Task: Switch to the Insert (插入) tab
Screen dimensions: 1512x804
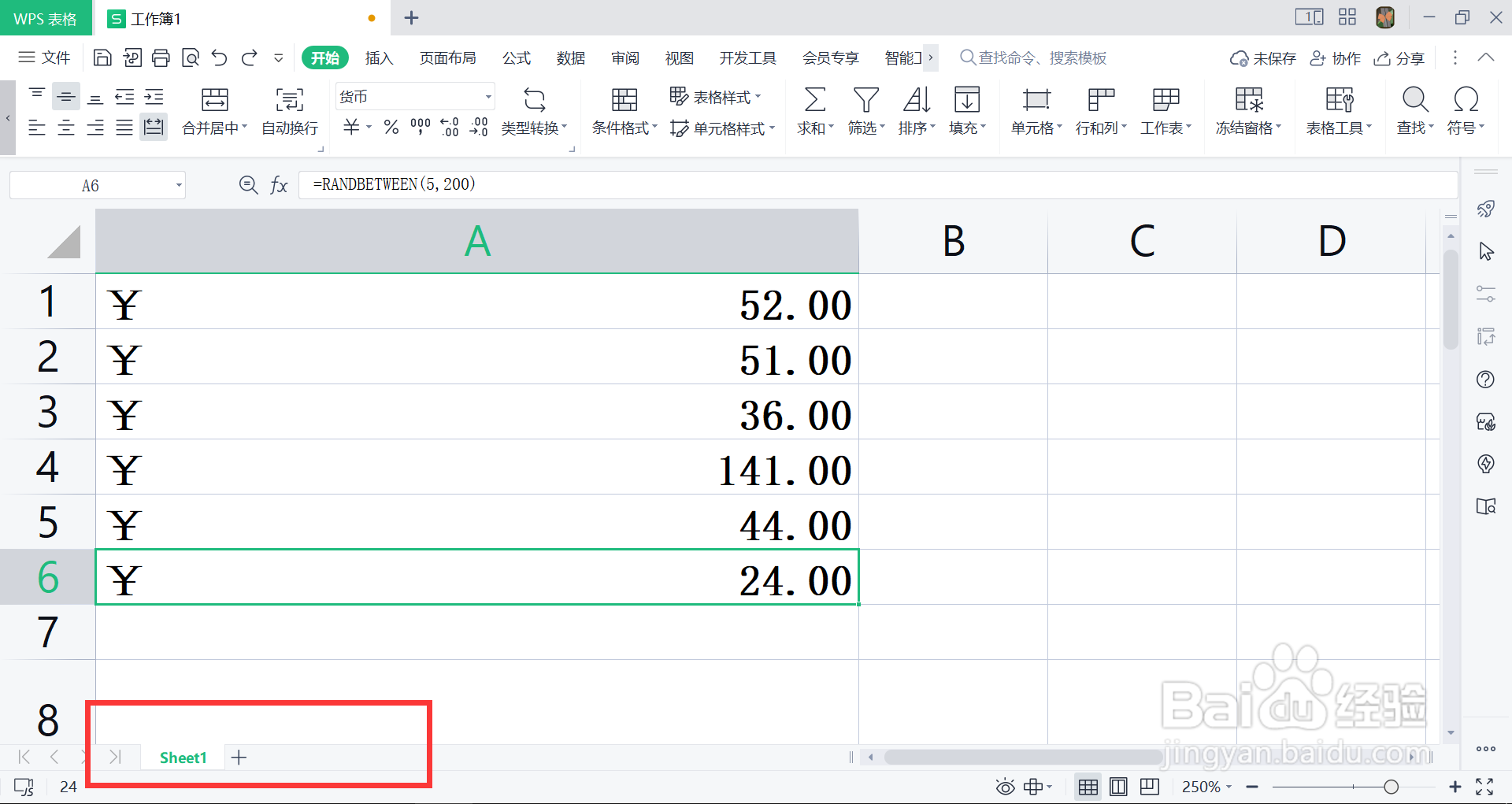Action: point(379,58)
